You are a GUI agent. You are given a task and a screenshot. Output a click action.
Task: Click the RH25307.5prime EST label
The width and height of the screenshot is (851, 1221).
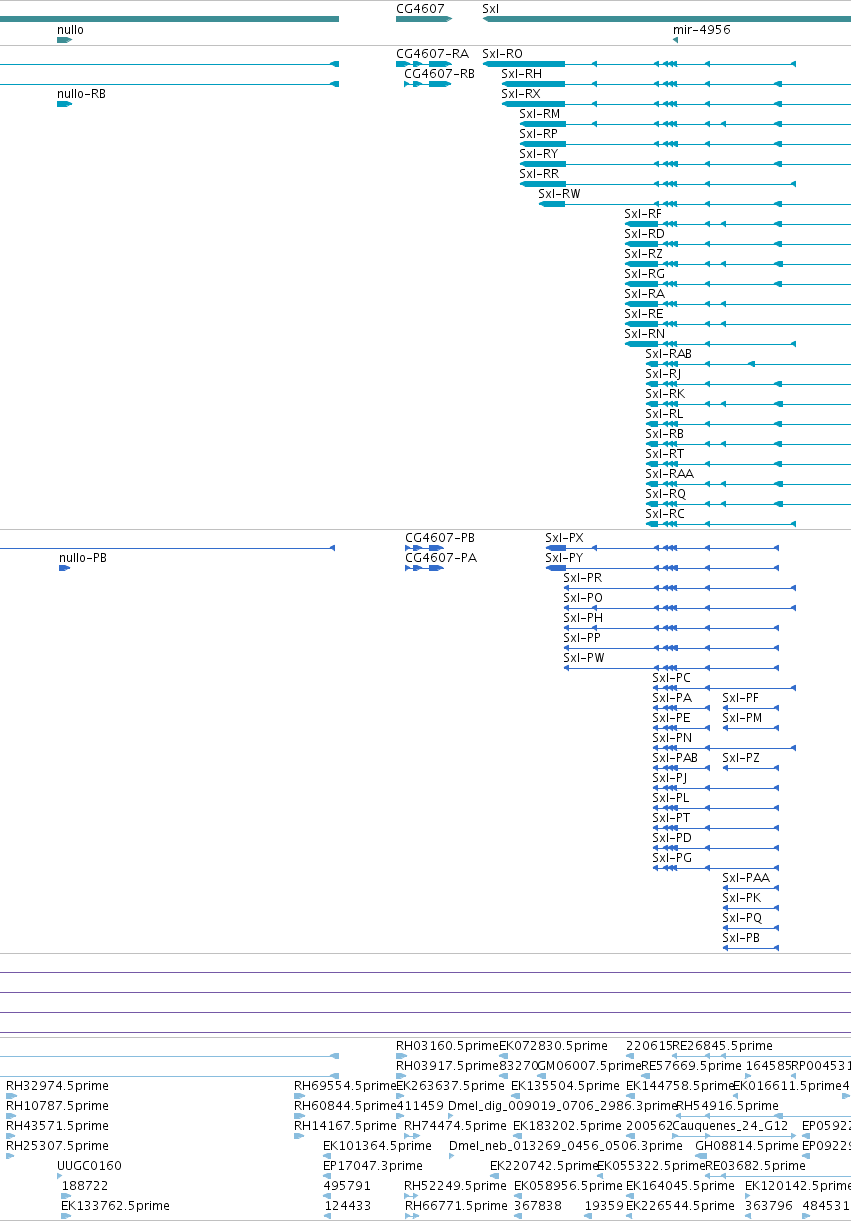[x=57, y=1146]
